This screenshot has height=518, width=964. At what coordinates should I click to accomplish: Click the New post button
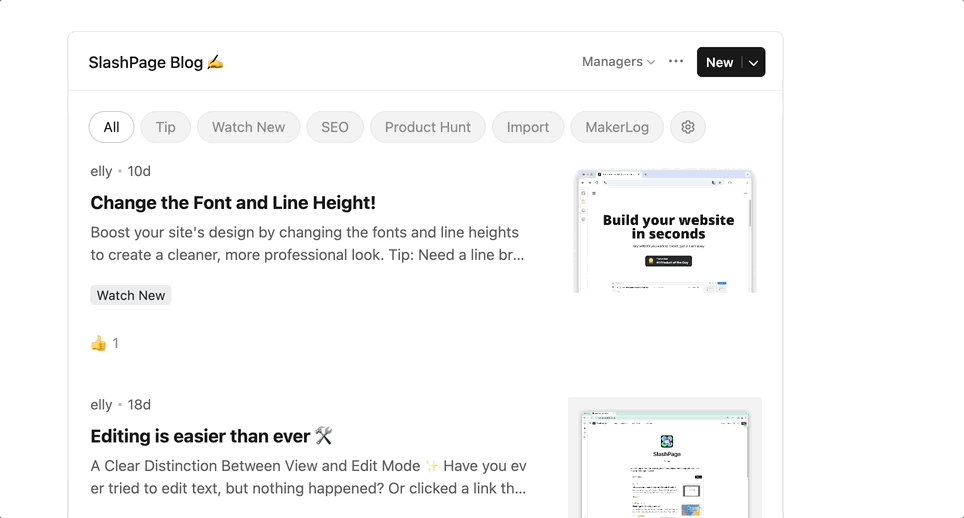(719, 62)
